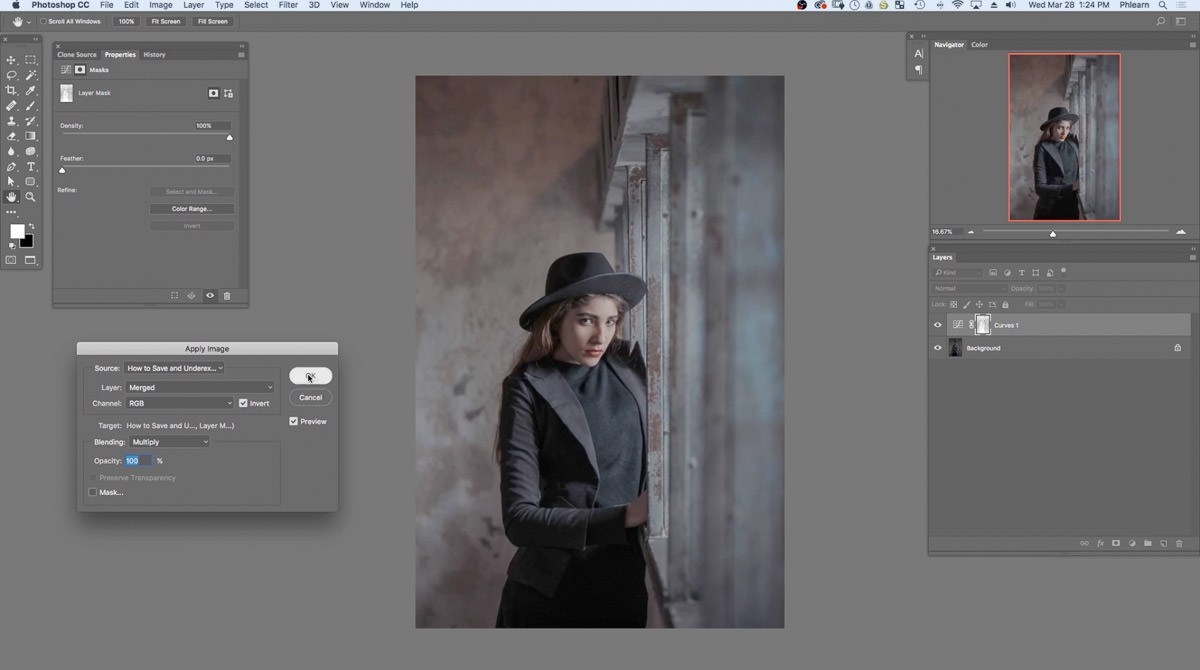
Task: Click the Color Range... button
Action: coord(192,209)
